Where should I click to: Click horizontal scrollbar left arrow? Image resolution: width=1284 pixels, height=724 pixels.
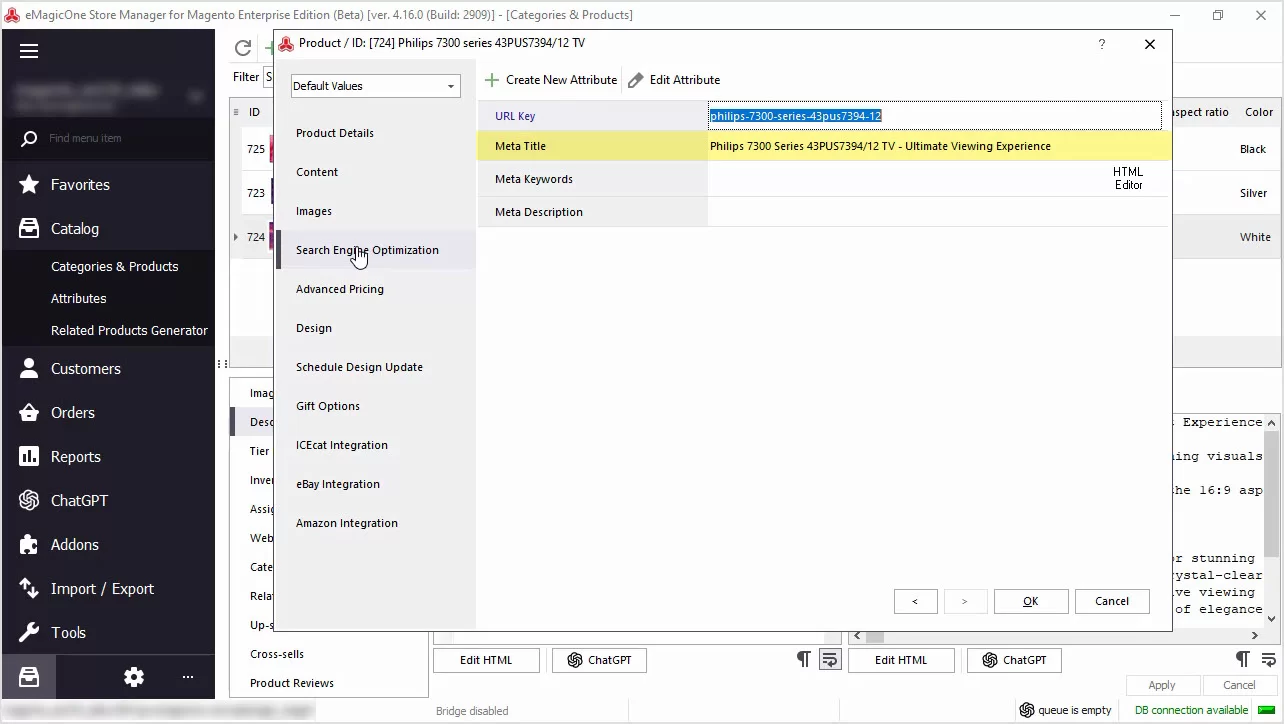857,635
